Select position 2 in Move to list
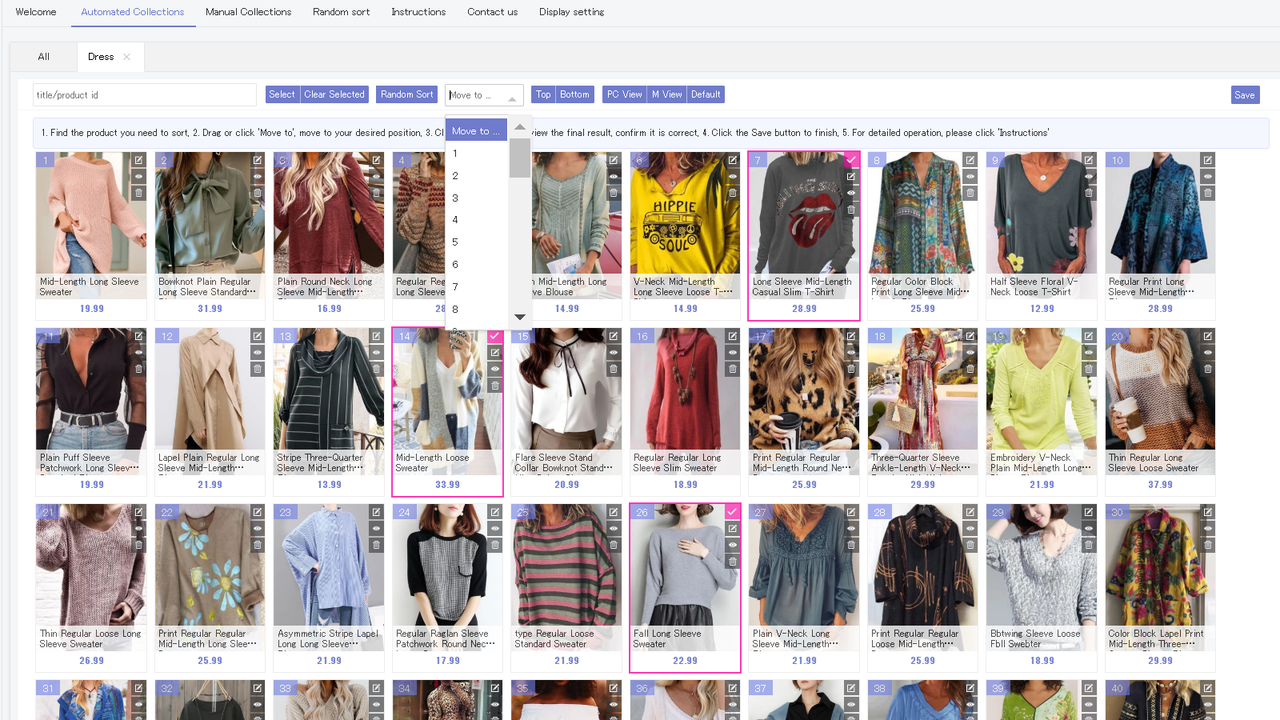Image resolution: width=1280 pixels, height=720 pixels. (x=476, y=176)
